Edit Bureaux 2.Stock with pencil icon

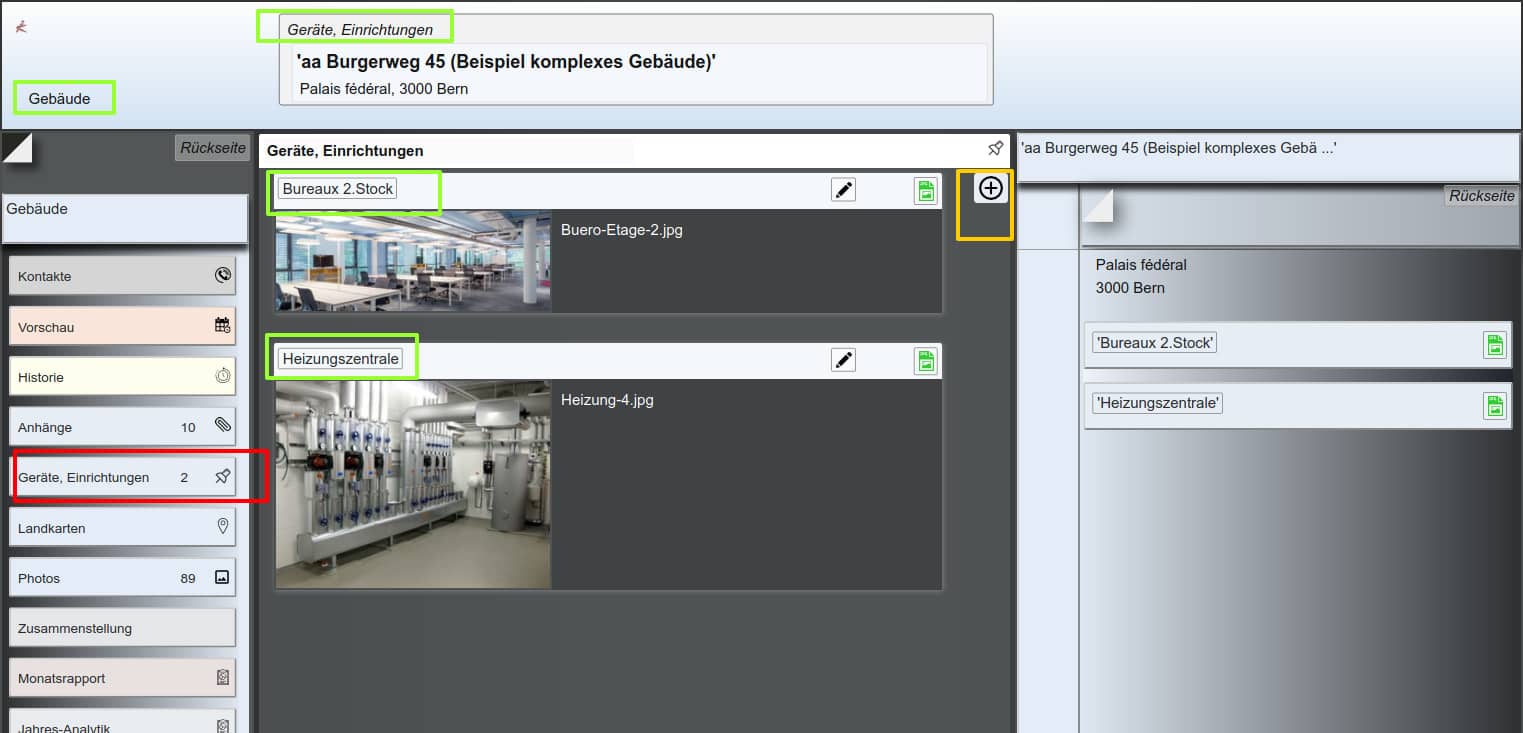point(843,190)
